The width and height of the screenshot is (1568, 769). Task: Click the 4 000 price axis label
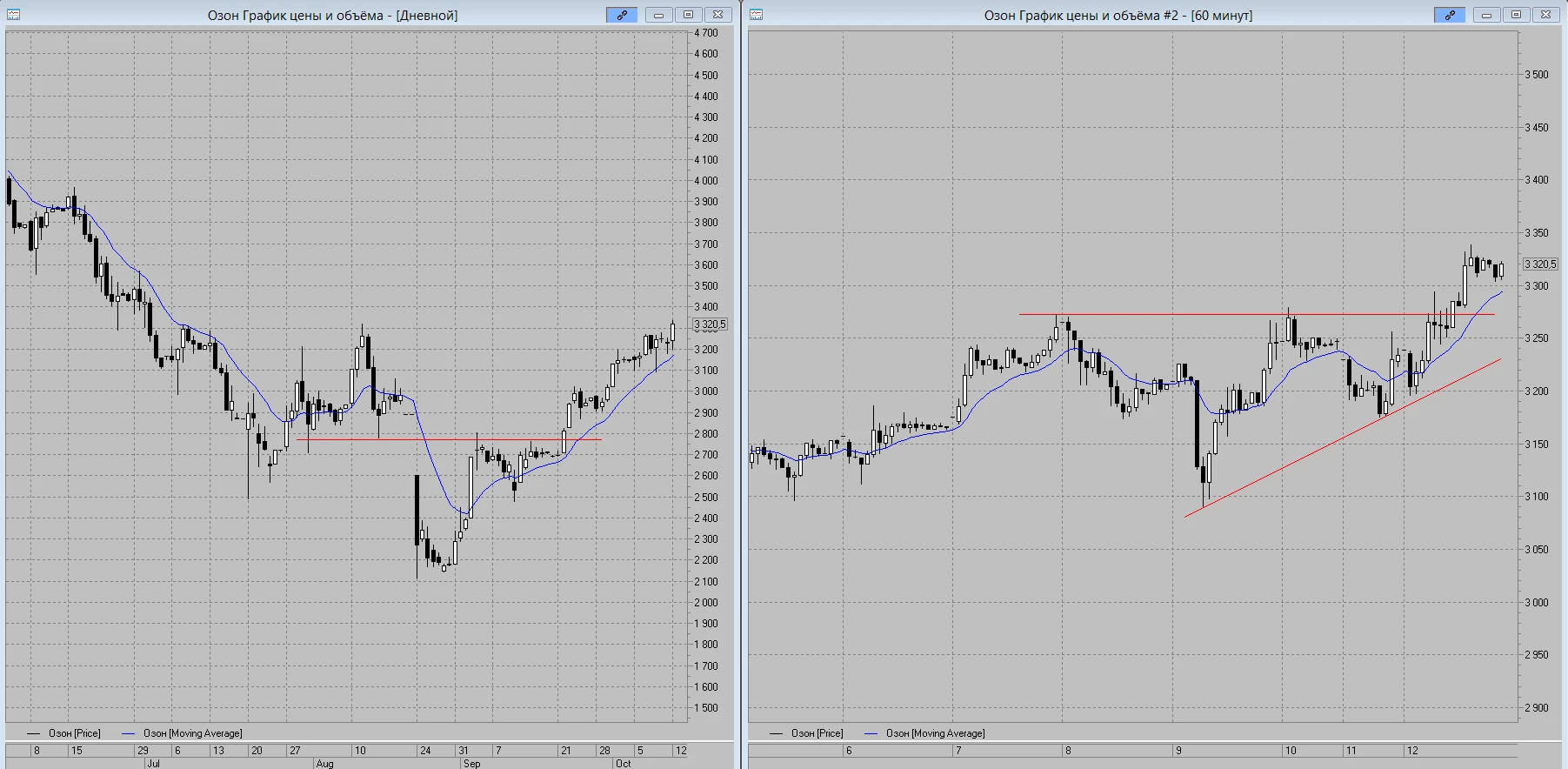point(706,181)
